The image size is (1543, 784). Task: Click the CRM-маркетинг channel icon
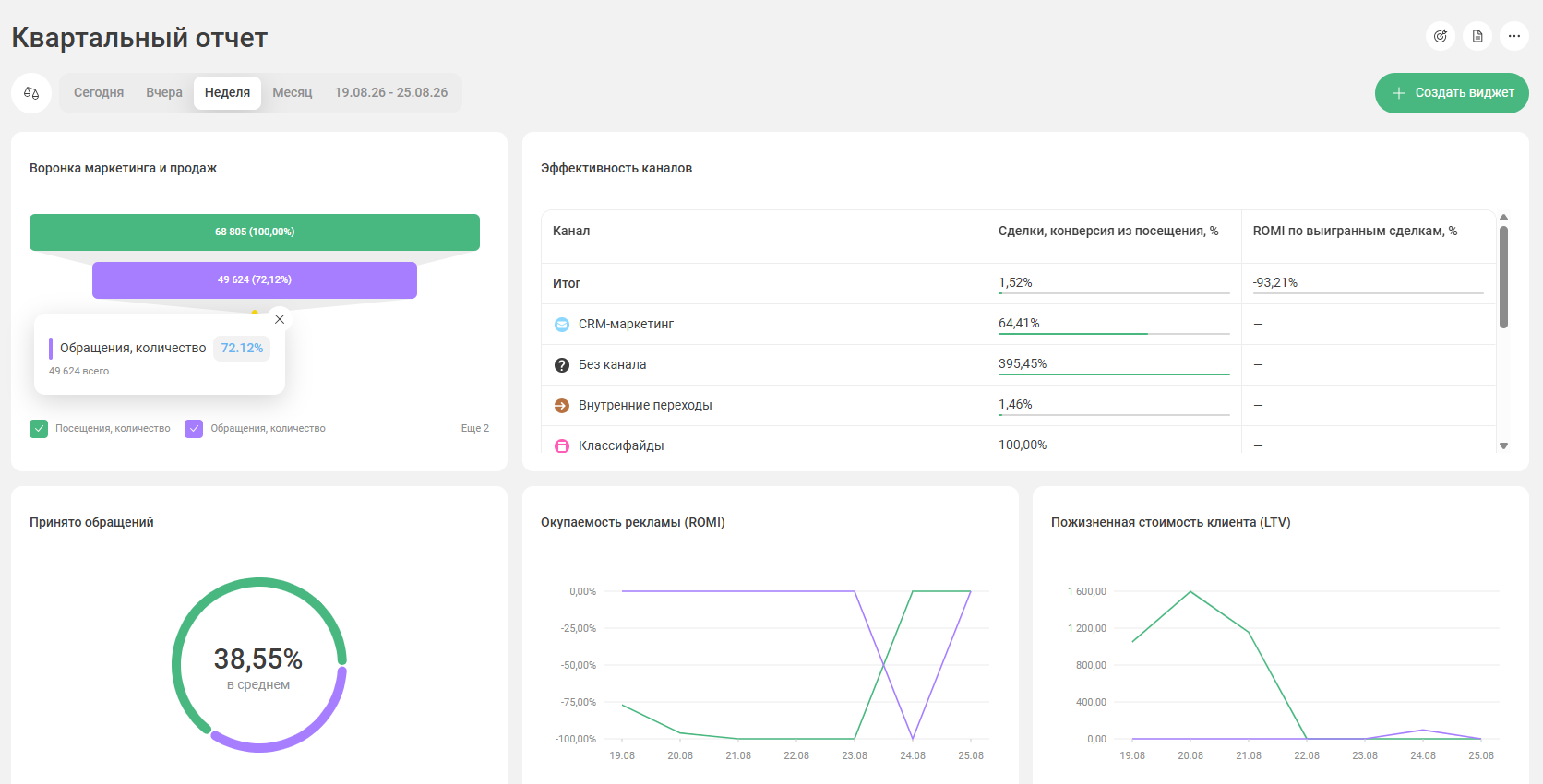562,325
